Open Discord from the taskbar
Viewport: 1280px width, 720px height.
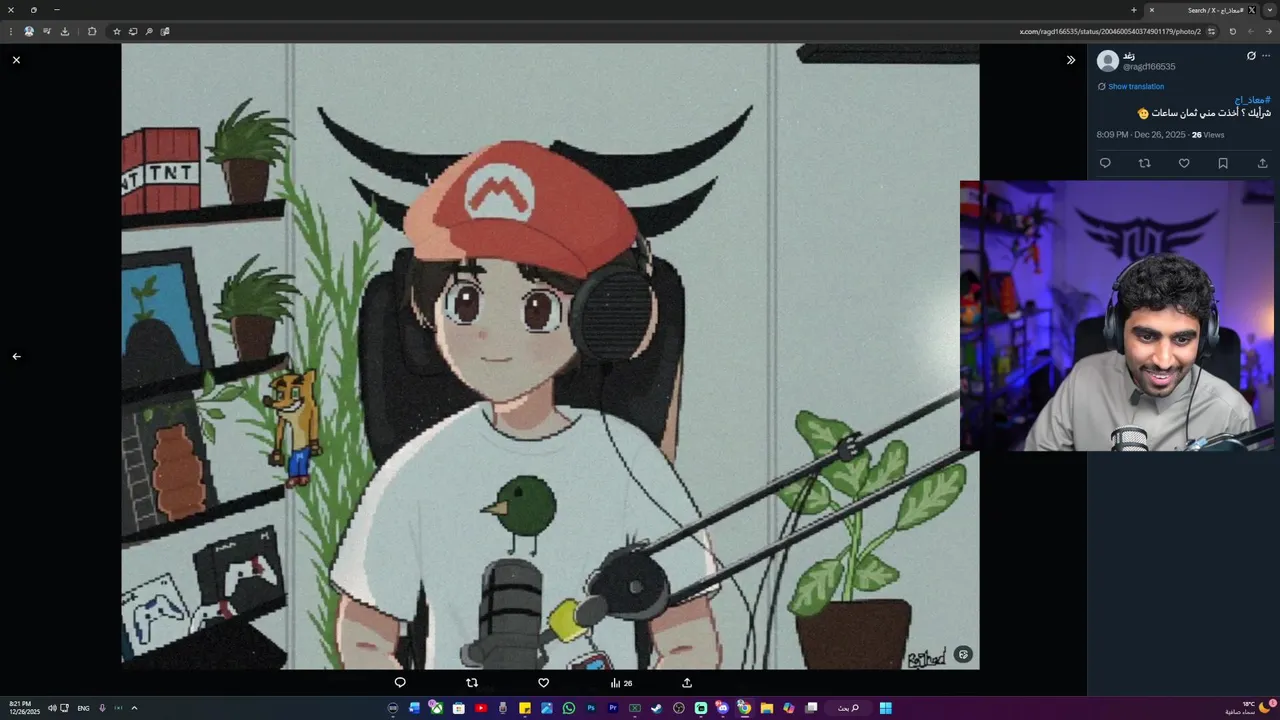722,708
